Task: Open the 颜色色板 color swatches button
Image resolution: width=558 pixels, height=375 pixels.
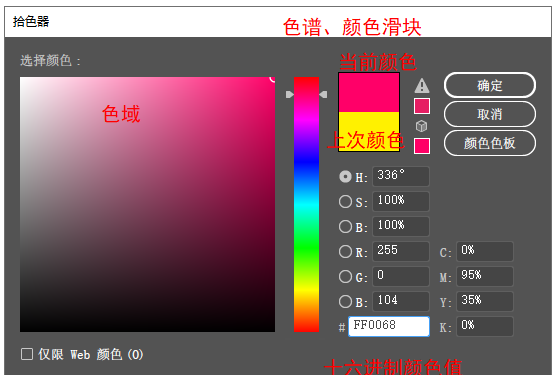Action: [490, 143]
